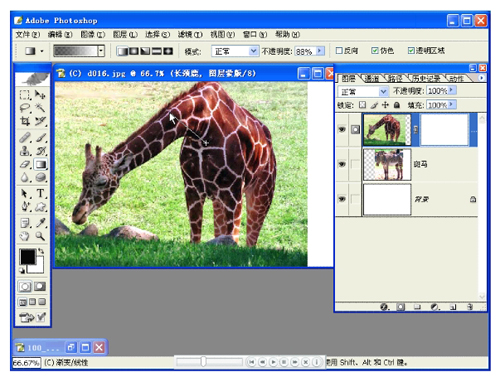Select the Type tool
Image resolution: width=500 pixels, height=377 pixels.
tap(40, 193)
